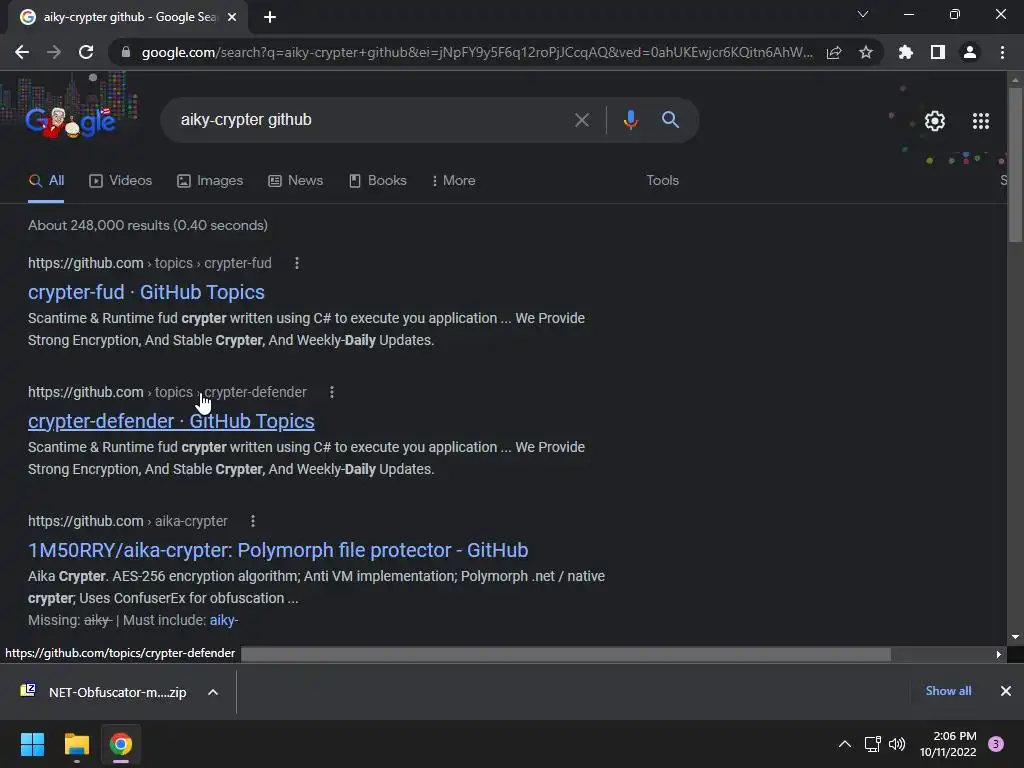This screenshot has height=768, width=1024.
Task: Open the three-dot menu beside crypter-defender breadcrumb
Action: coord(332,392)
